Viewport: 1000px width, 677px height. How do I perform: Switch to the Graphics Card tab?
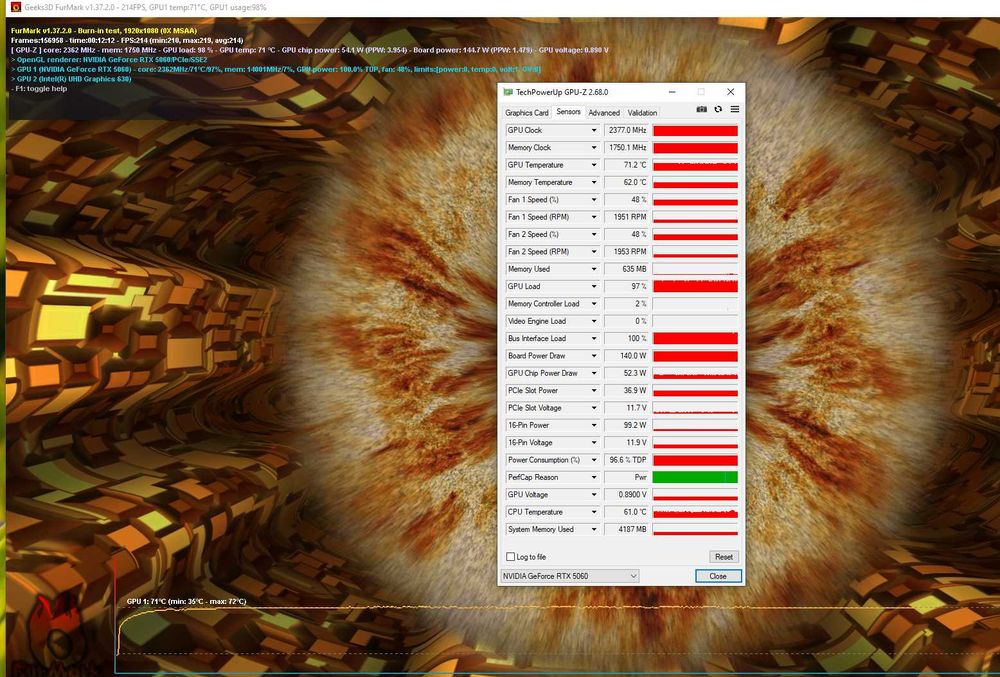coord(527,113)
